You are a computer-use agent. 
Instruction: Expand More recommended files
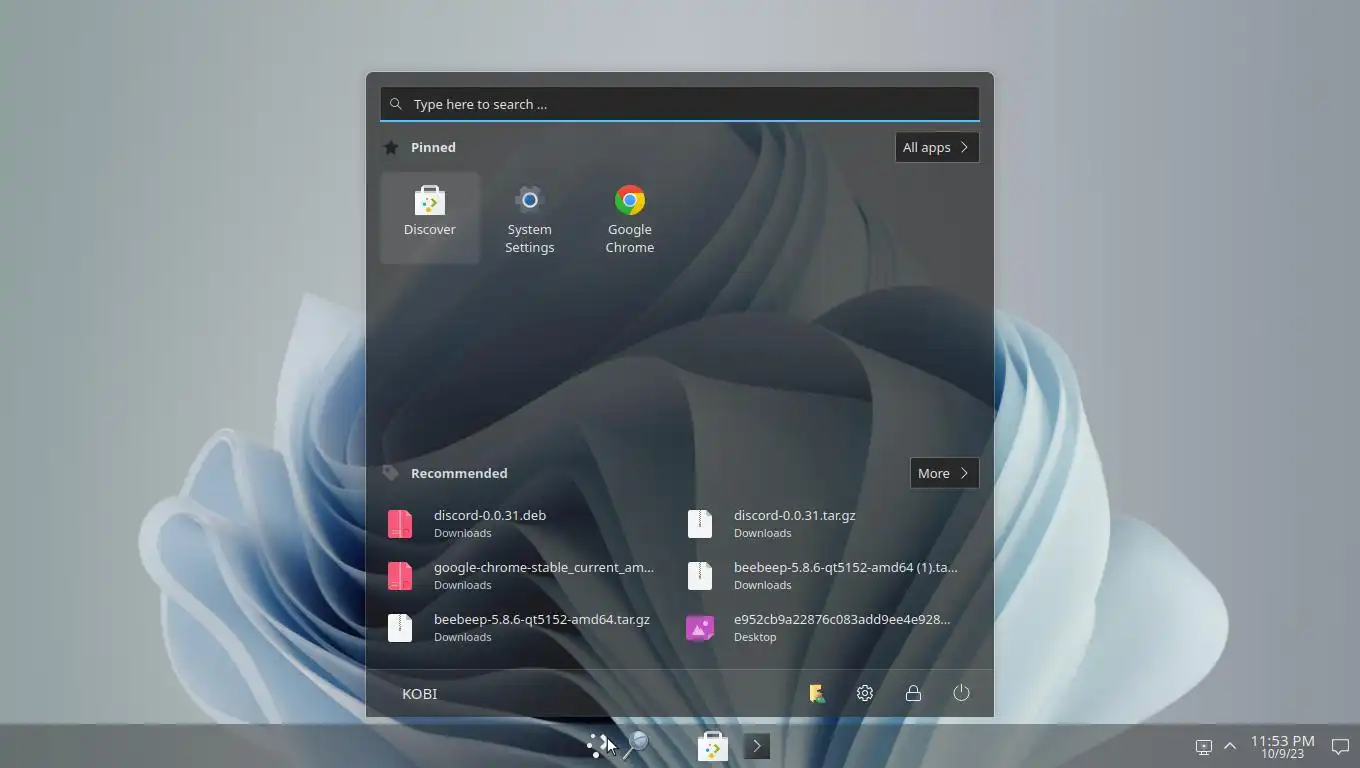tap(944, 473)
